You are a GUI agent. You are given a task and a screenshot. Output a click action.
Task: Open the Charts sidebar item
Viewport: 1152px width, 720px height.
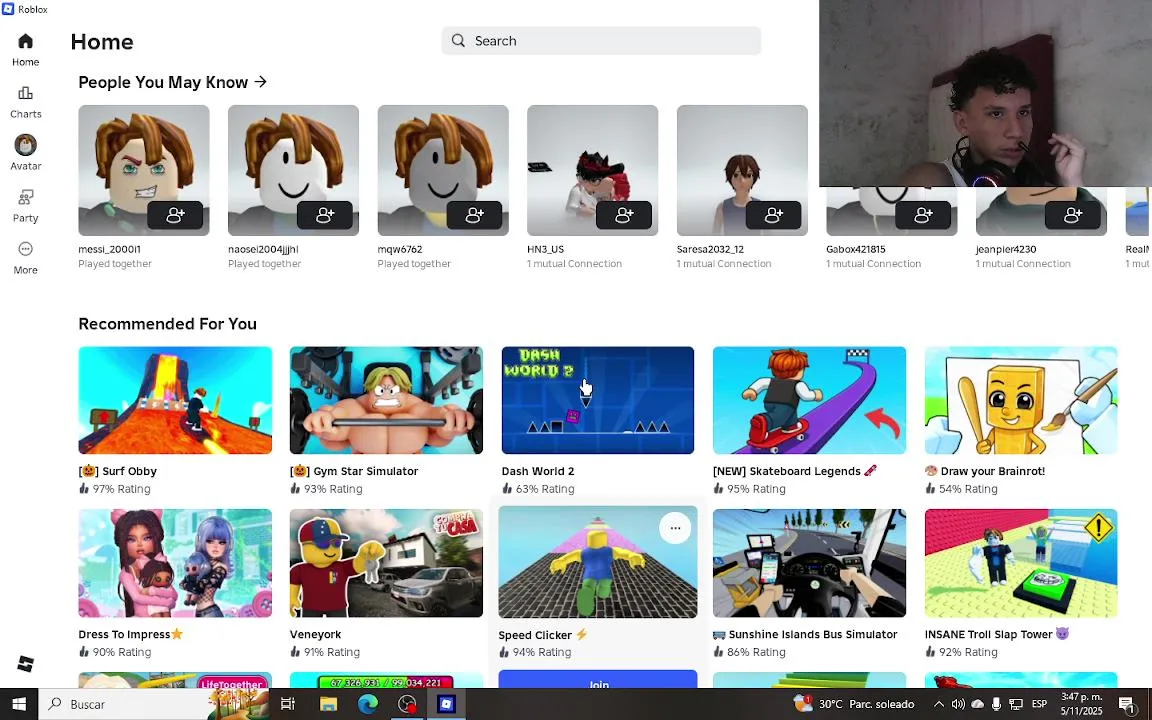pyautogui.click(x=25, y=102)
